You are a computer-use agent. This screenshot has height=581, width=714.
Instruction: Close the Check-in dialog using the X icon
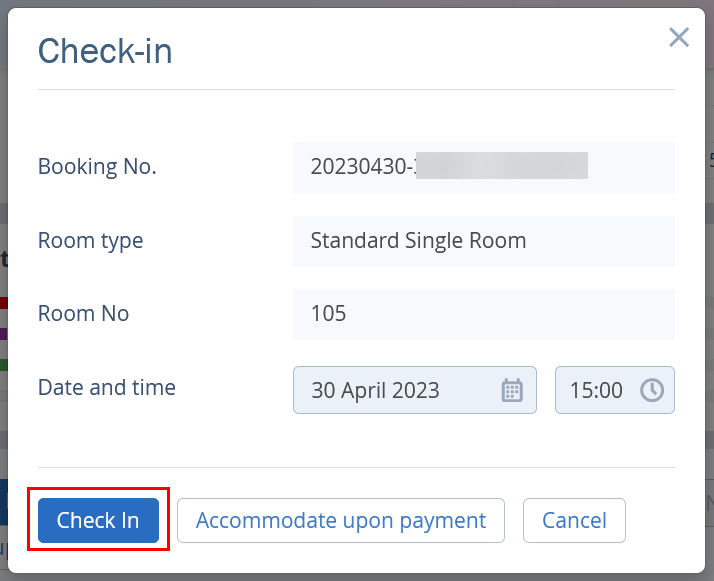[x=678, y=37]
